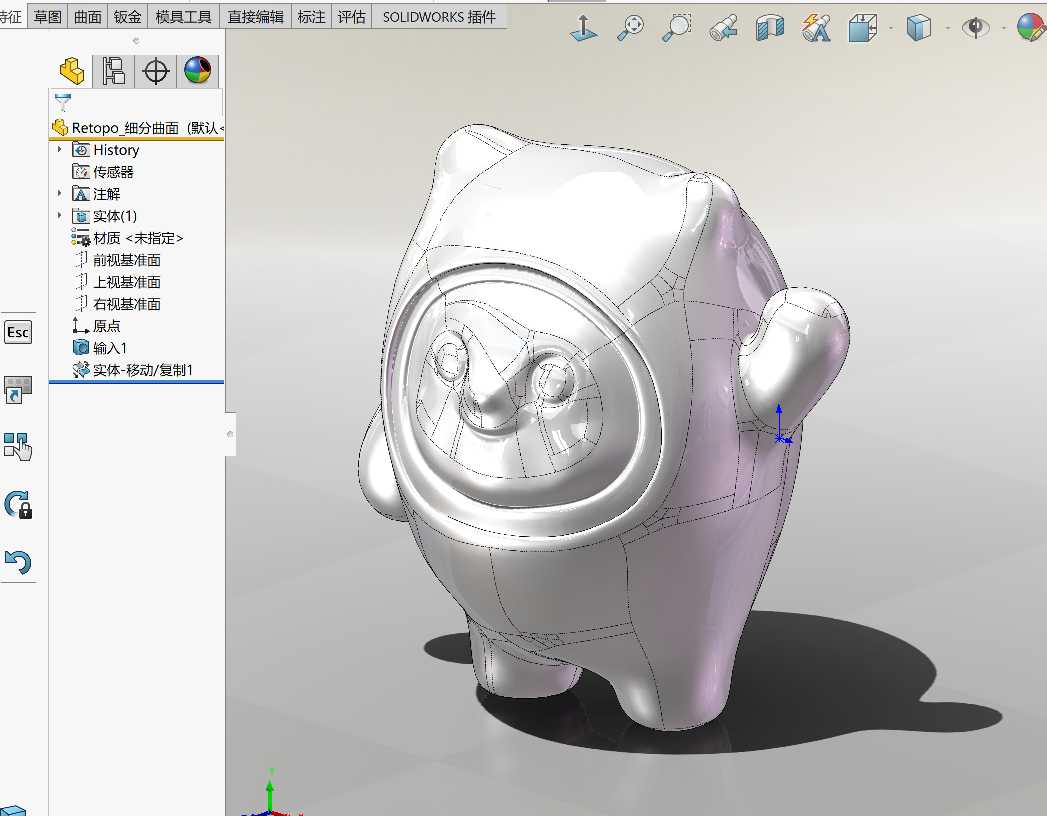
Task: Switch to the SOLIDWORKS 插件 tab
Action: [x=439, y=16]
